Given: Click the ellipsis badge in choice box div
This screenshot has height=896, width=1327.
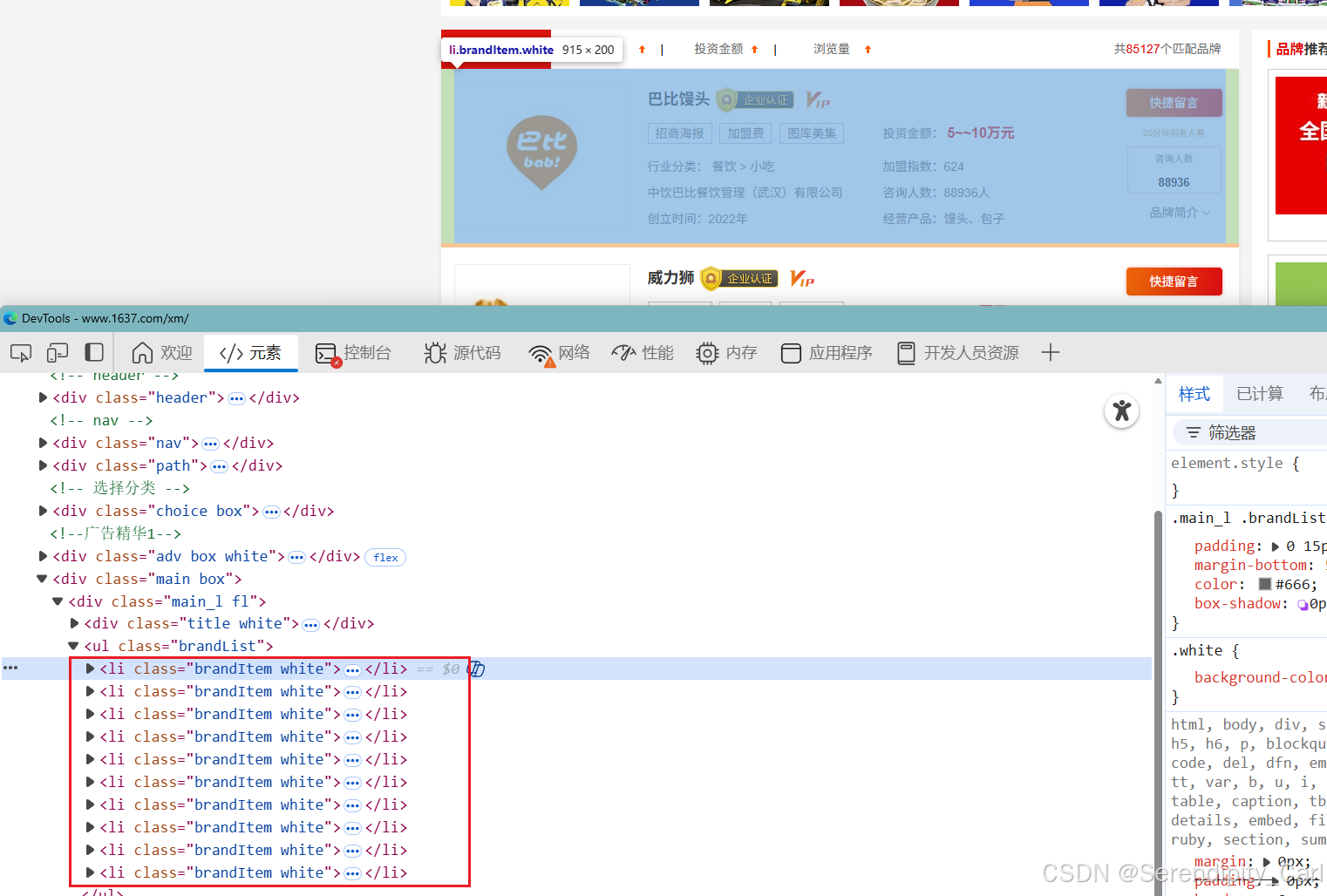Looking at the screenshot, I should (271, 512).
